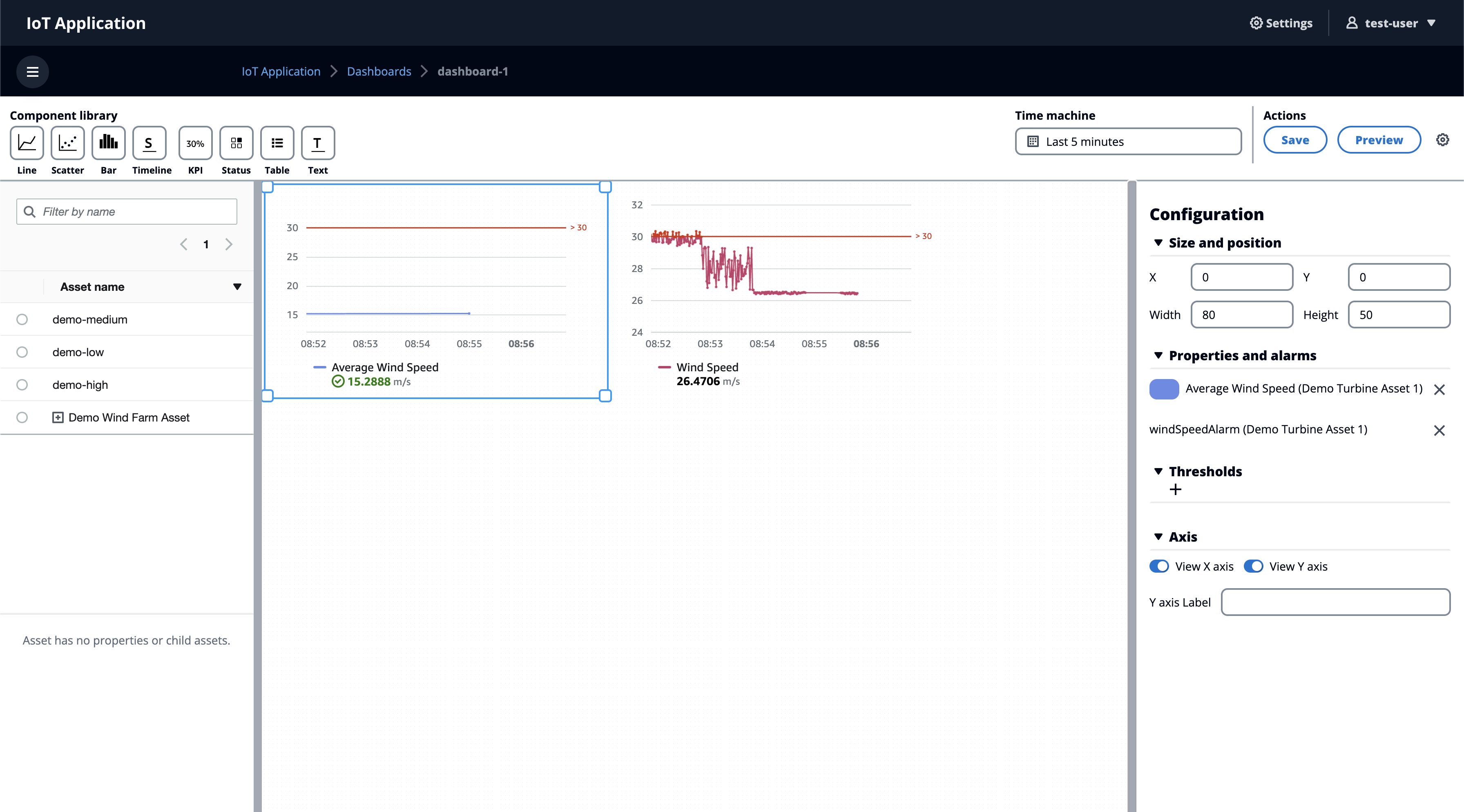Go to previous asset page
1464x812 pixels.
click(x=183, y=244)
